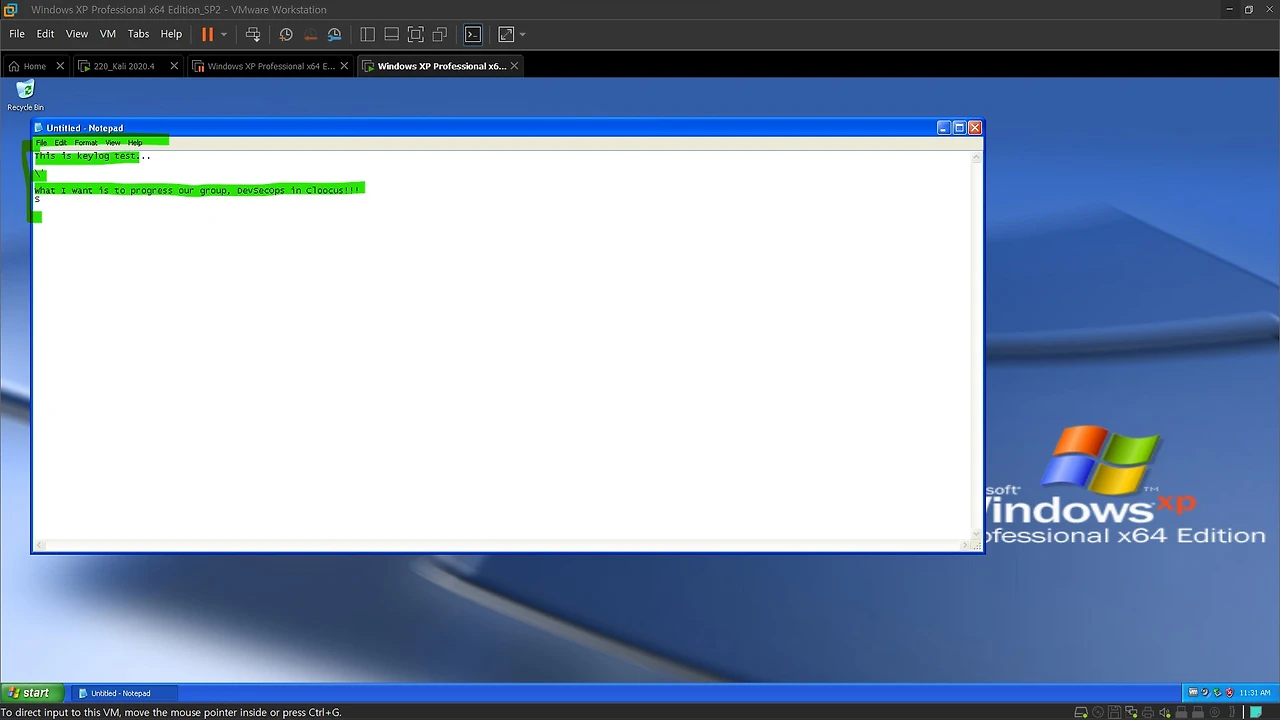The image size is (1280, 720).
Task: Minimize the Notepad window
Action: pyautogui.click(x=944, y=128)
